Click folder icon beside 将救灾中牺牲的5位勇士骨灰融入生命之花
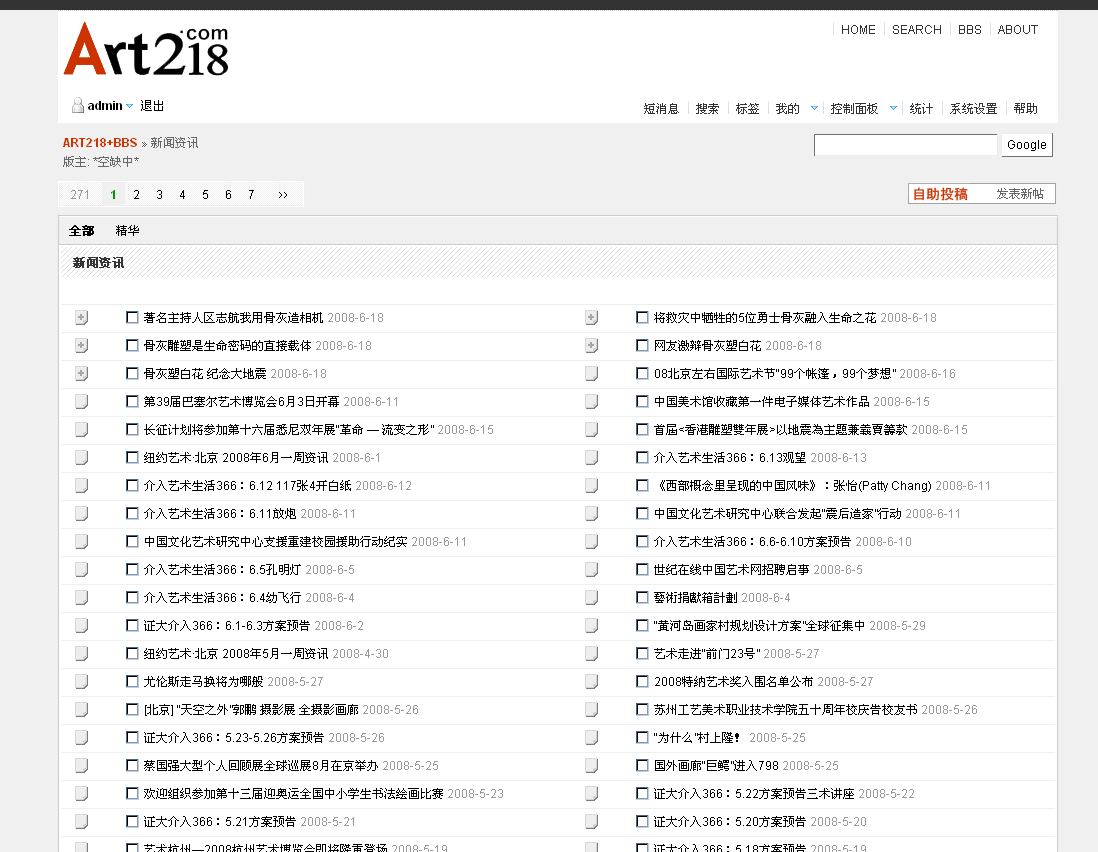1098x852 pixels. click(x=591, y=318)
